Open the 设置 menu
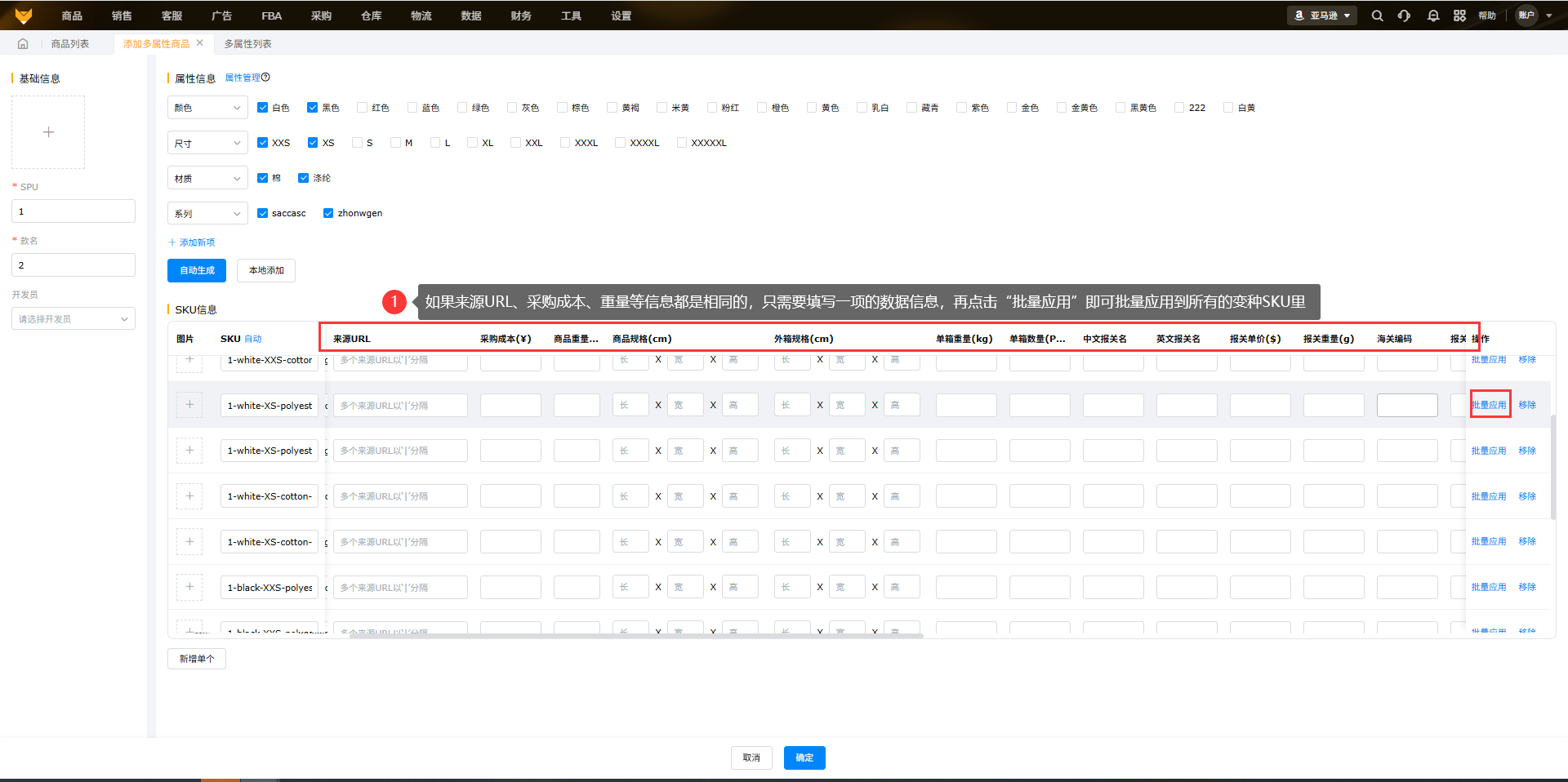The height and width of the screenshot is (782, 1568). point(621,16)
